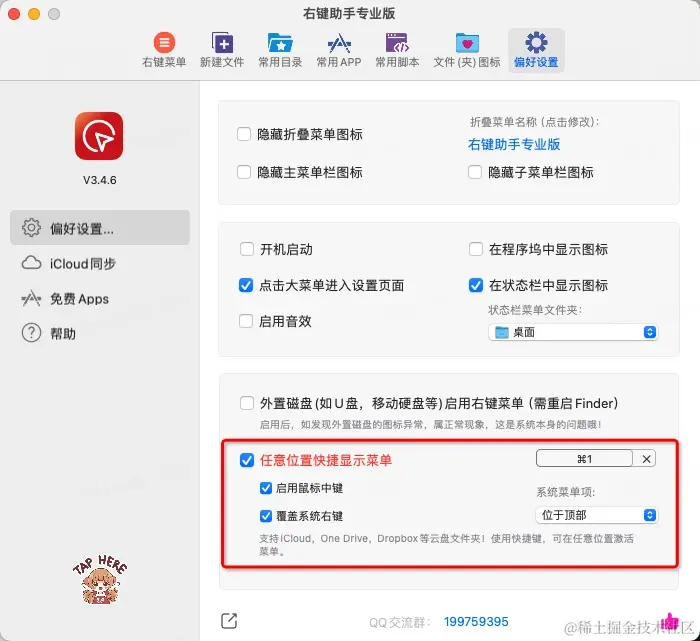Select 偏好设置... in the sidebar
Image resolution: width=700 pixels, height=641 pixels.
(100, 228)
